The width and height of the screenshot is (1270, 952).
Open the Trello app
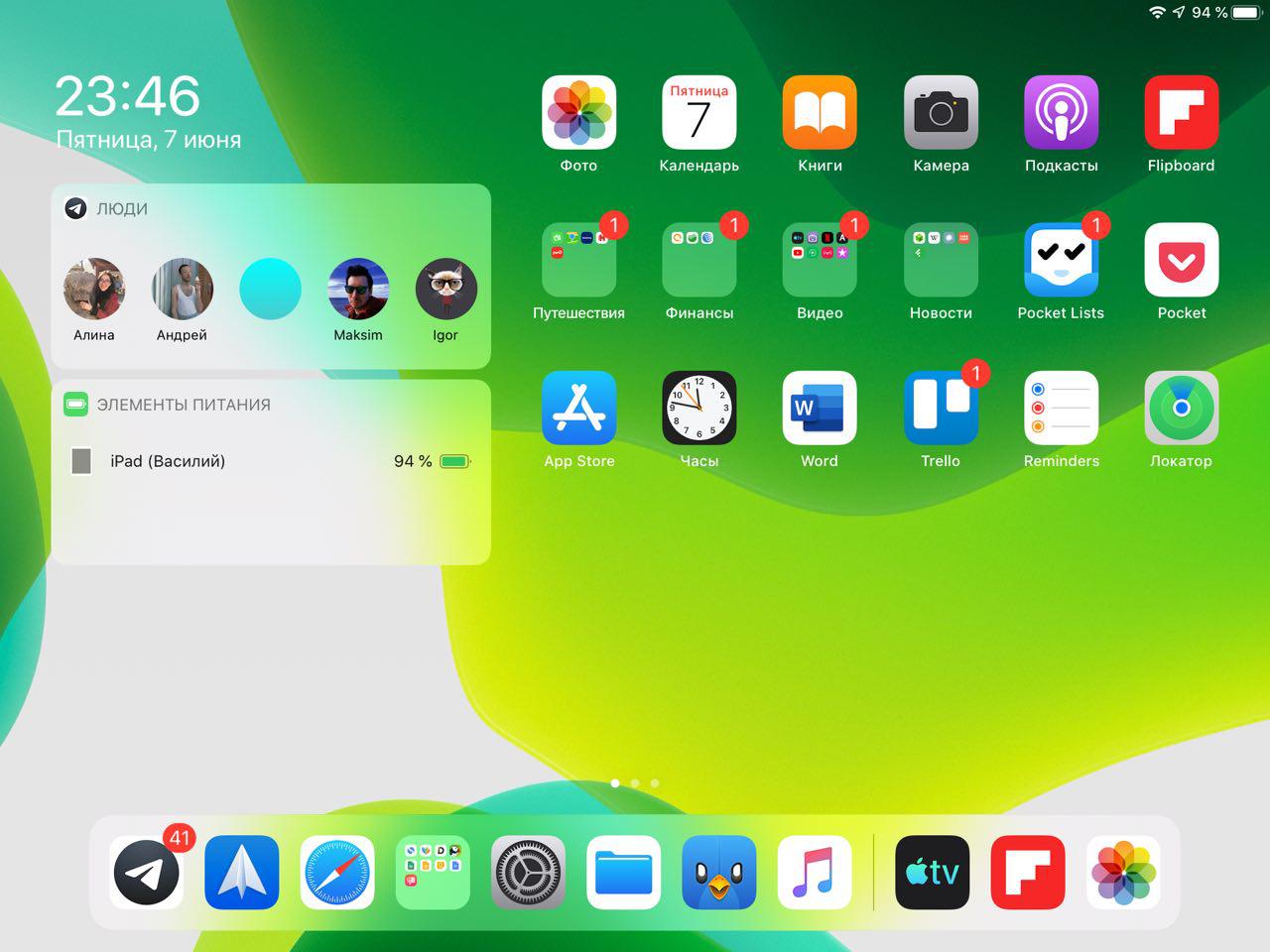[x=941, y=408]
